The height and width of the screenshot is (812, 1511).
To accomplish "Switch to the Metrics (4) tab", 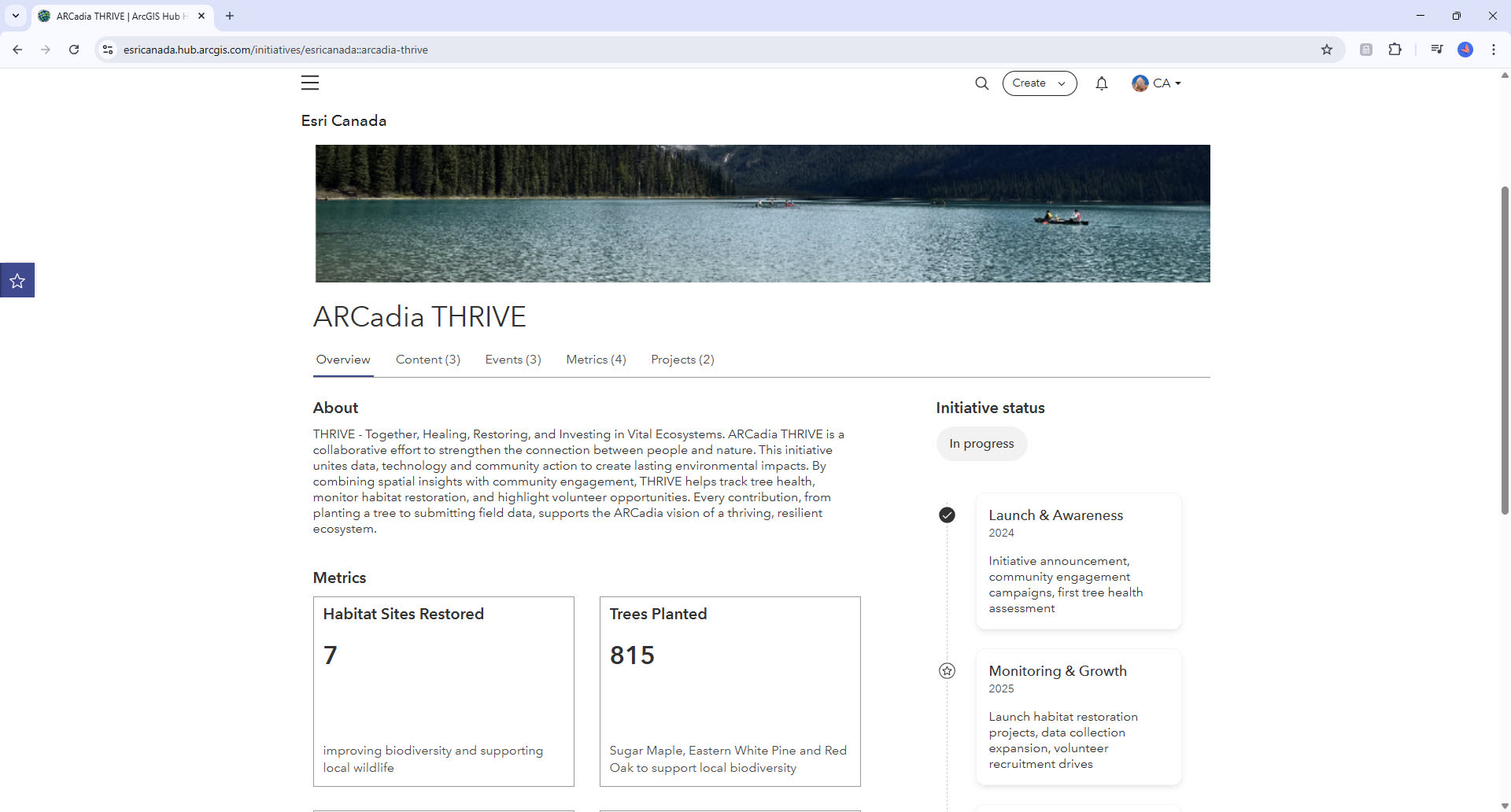I will click(596, 360).
